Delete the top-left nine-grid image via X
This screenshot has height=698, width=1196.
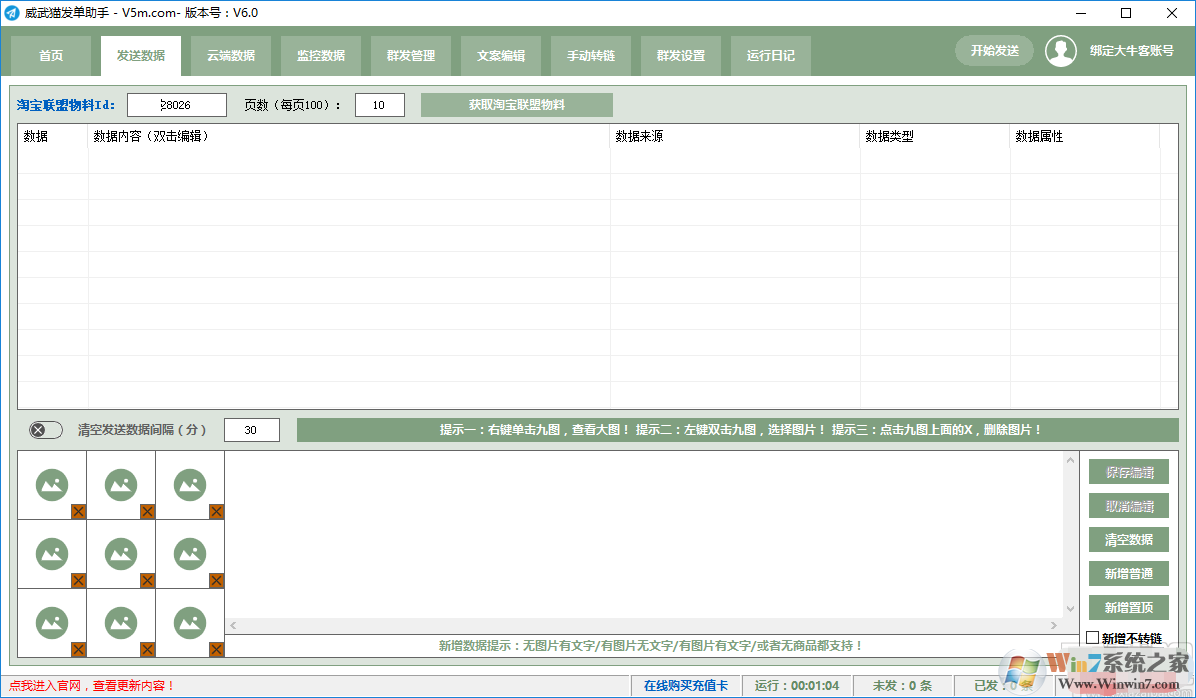(x=79, y=512)
